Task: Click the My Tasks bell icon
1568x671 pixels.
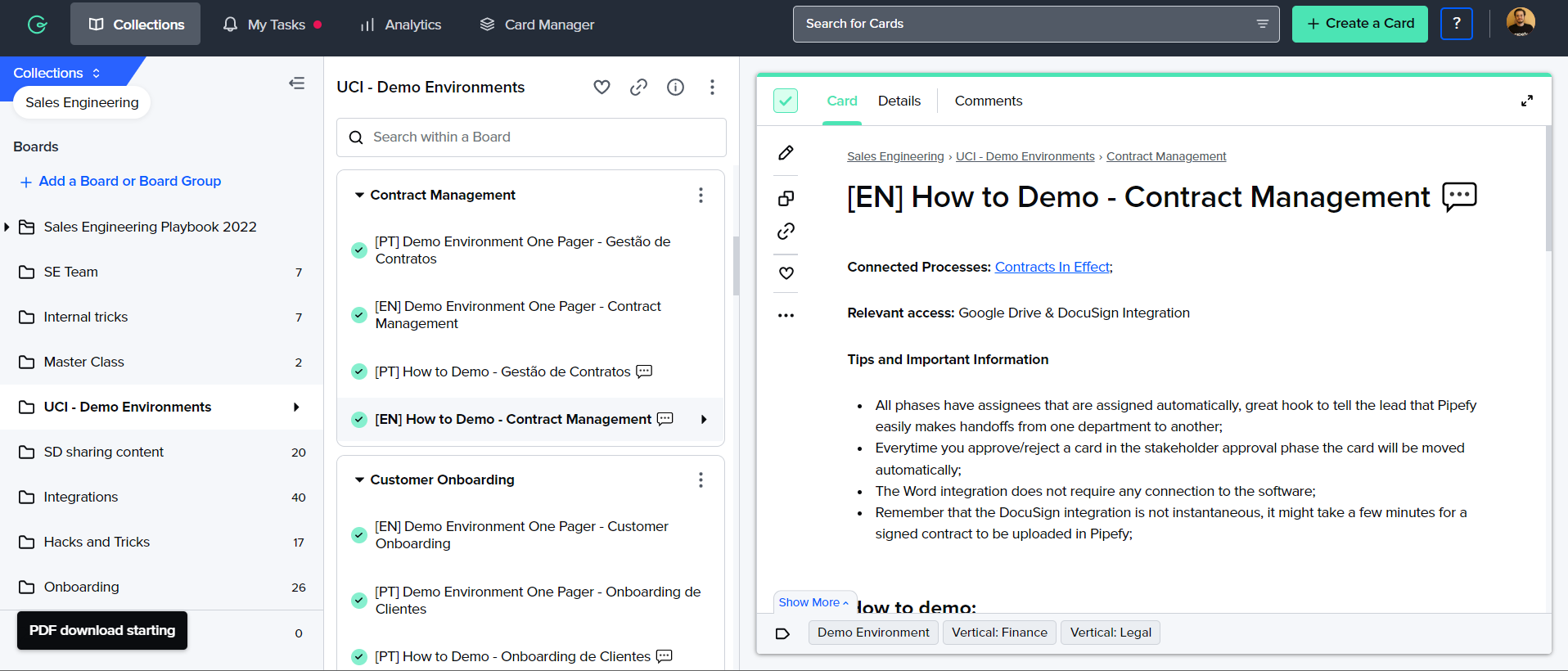Action: point(231,25)
